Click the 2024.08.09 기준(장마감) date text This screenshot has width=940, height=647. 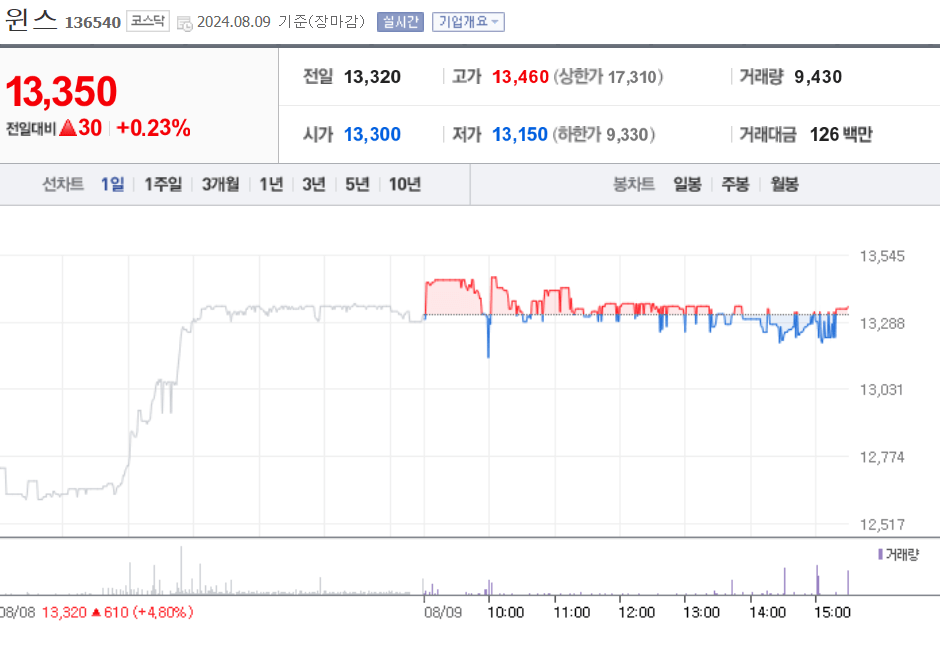(281, 22)
